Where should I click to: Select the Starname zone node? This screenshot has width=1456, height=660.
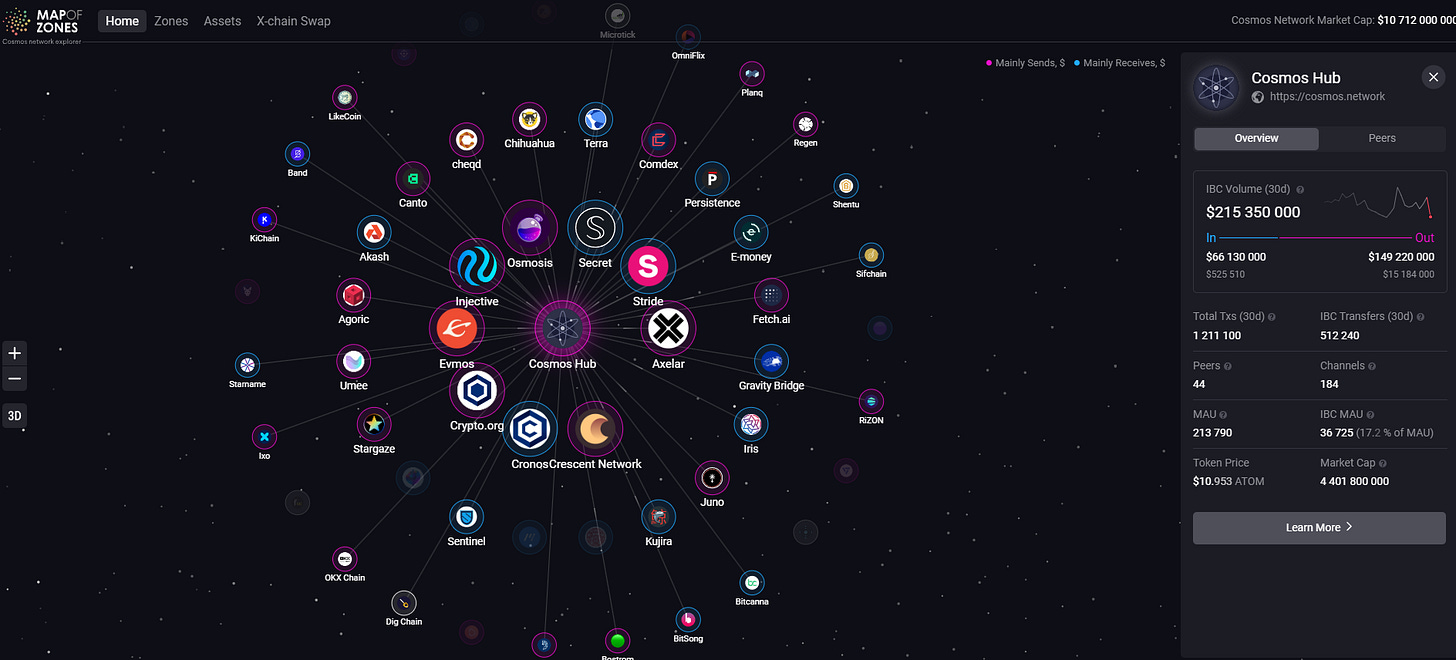247,366
